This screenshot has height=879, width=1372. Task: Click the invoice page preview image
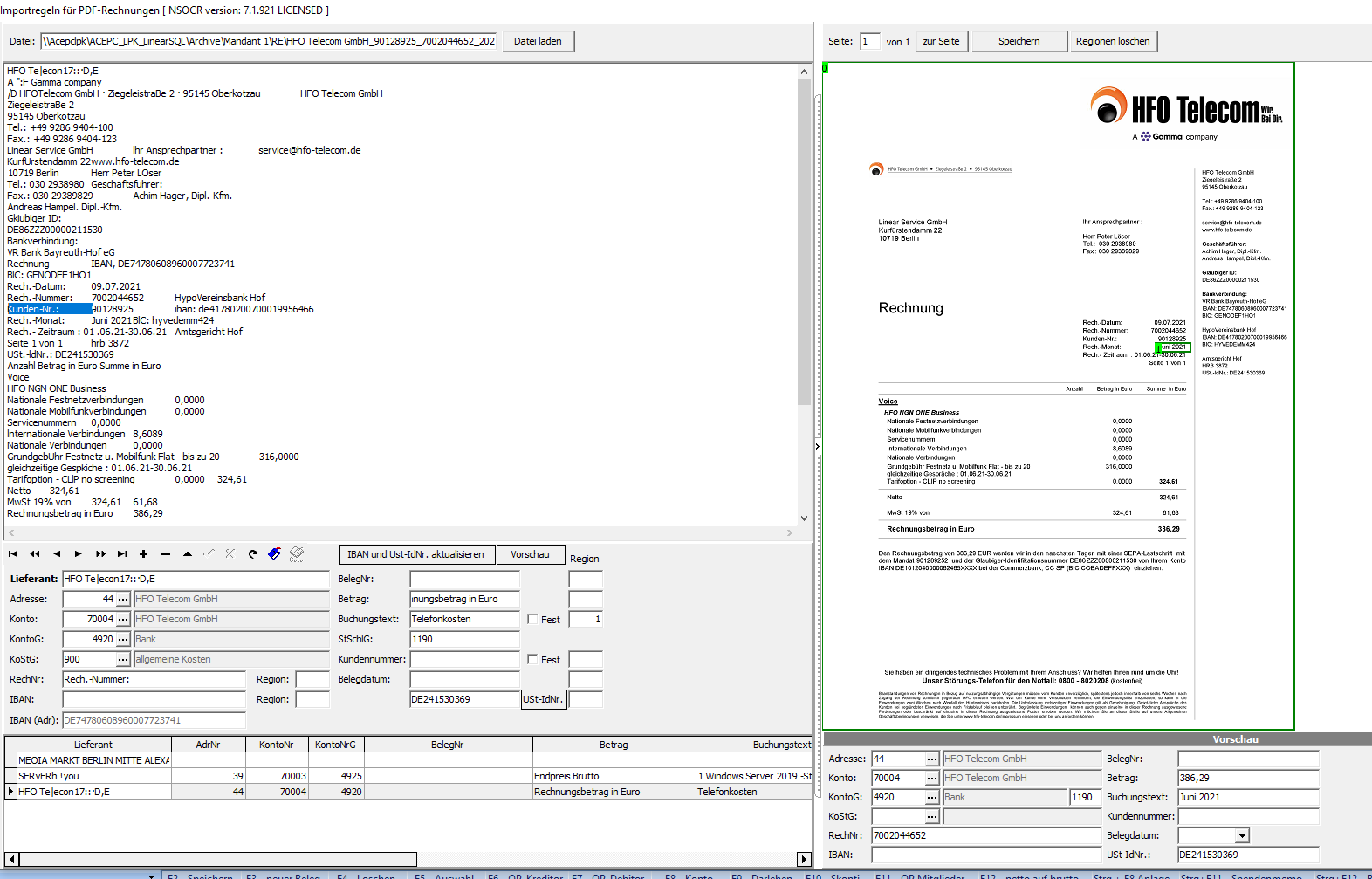(1059, 396)
